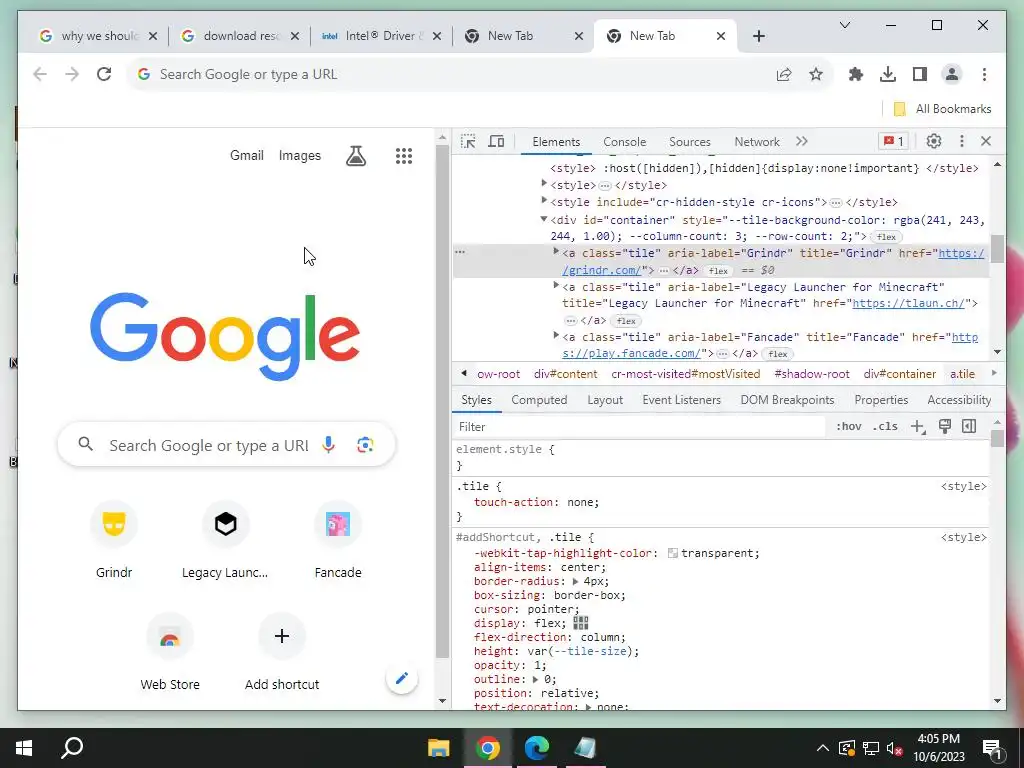Screen dimensions: 1024x768
Task: Toggle the device toolbar in DevTools
Action: (x=496, y=141)
